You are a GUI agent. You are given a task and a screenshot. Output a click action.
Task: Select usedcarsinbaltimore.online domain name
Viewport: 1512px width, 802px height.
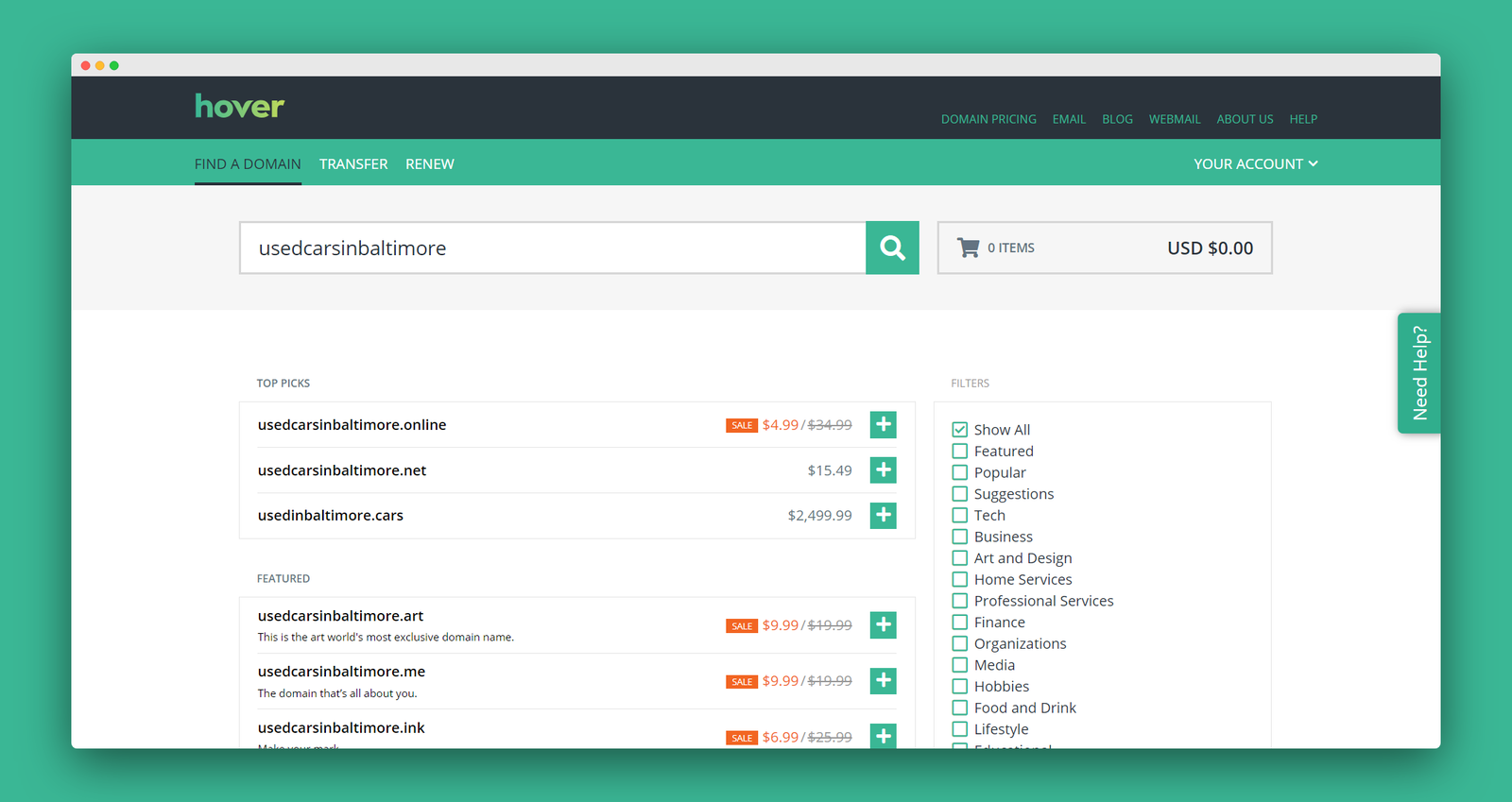[x=352, y=425]
